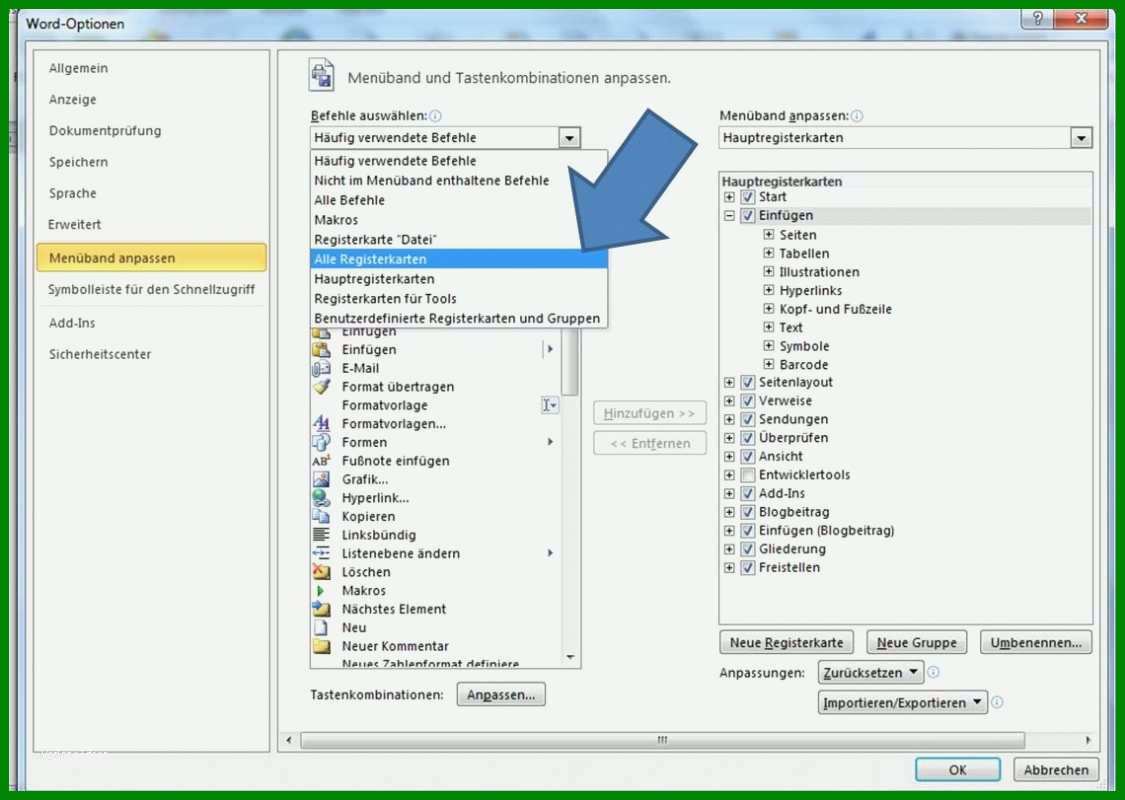Click the Fußnote einfügen icon
The height and width of the screenshot is (800, 1125).
pos(321,461)
